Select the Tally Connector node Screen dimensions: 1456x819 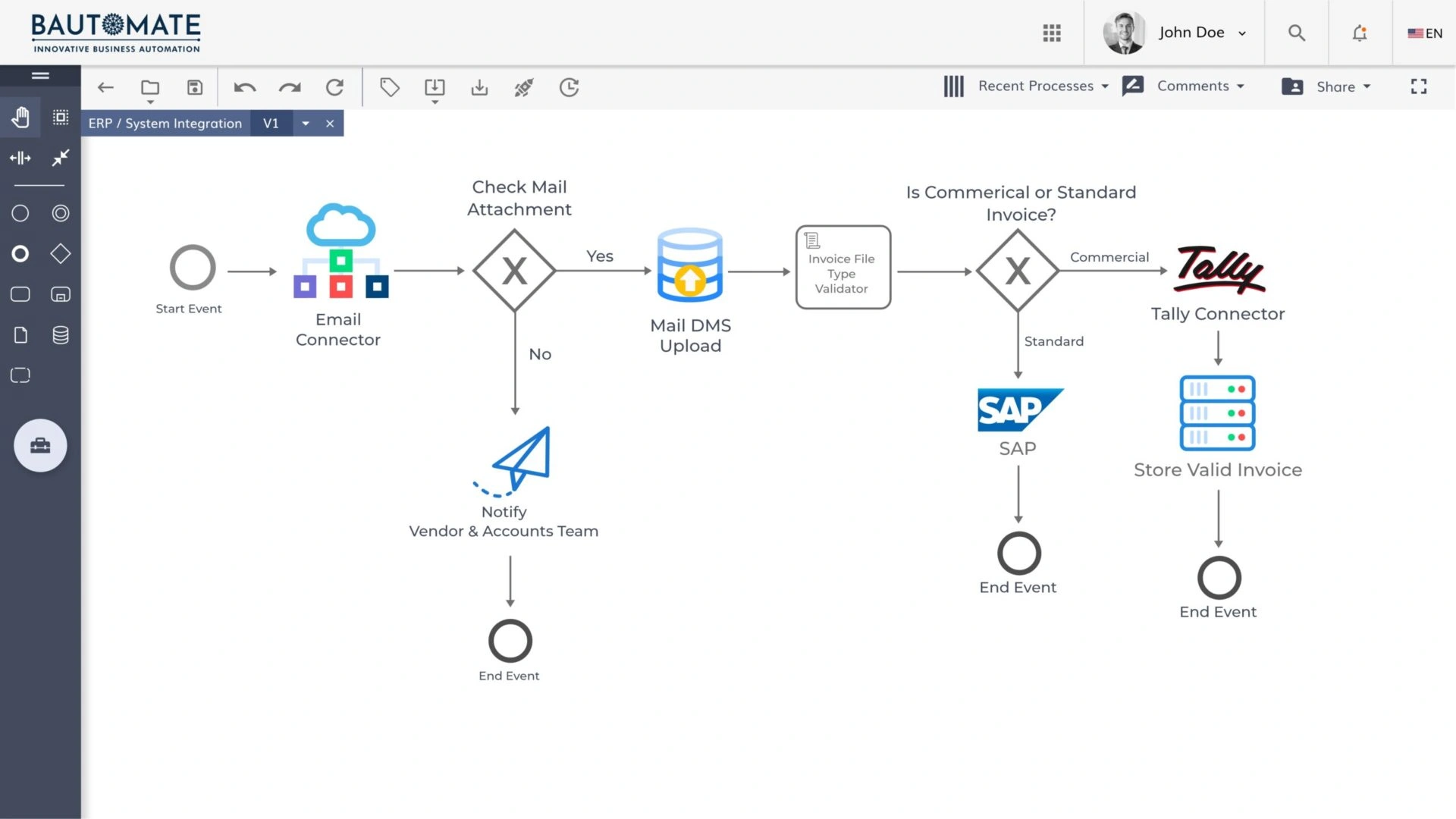point(1219,269)
